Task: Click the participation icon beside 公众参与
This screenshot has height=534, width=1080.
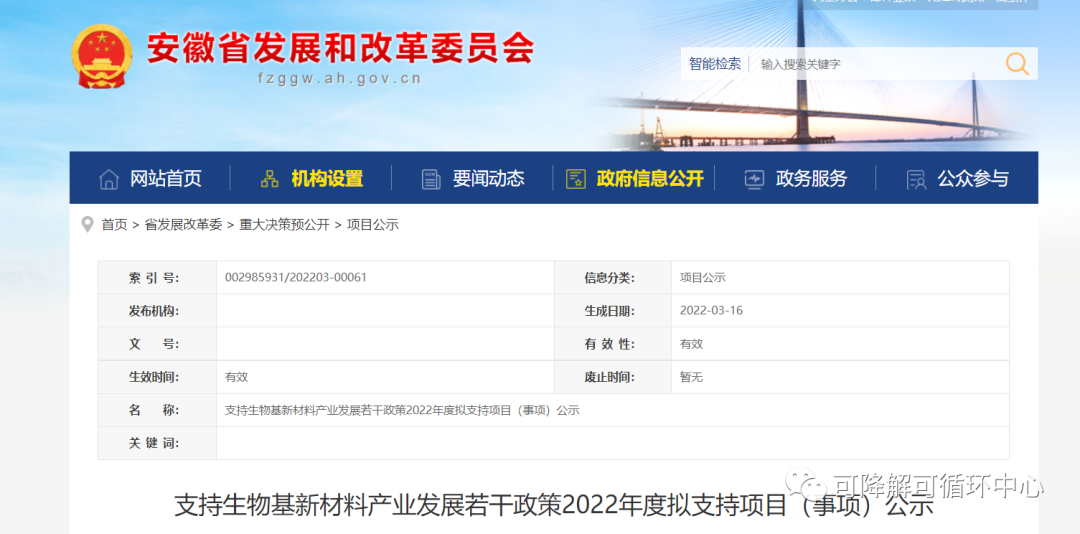Action: (x=916, y=179)
